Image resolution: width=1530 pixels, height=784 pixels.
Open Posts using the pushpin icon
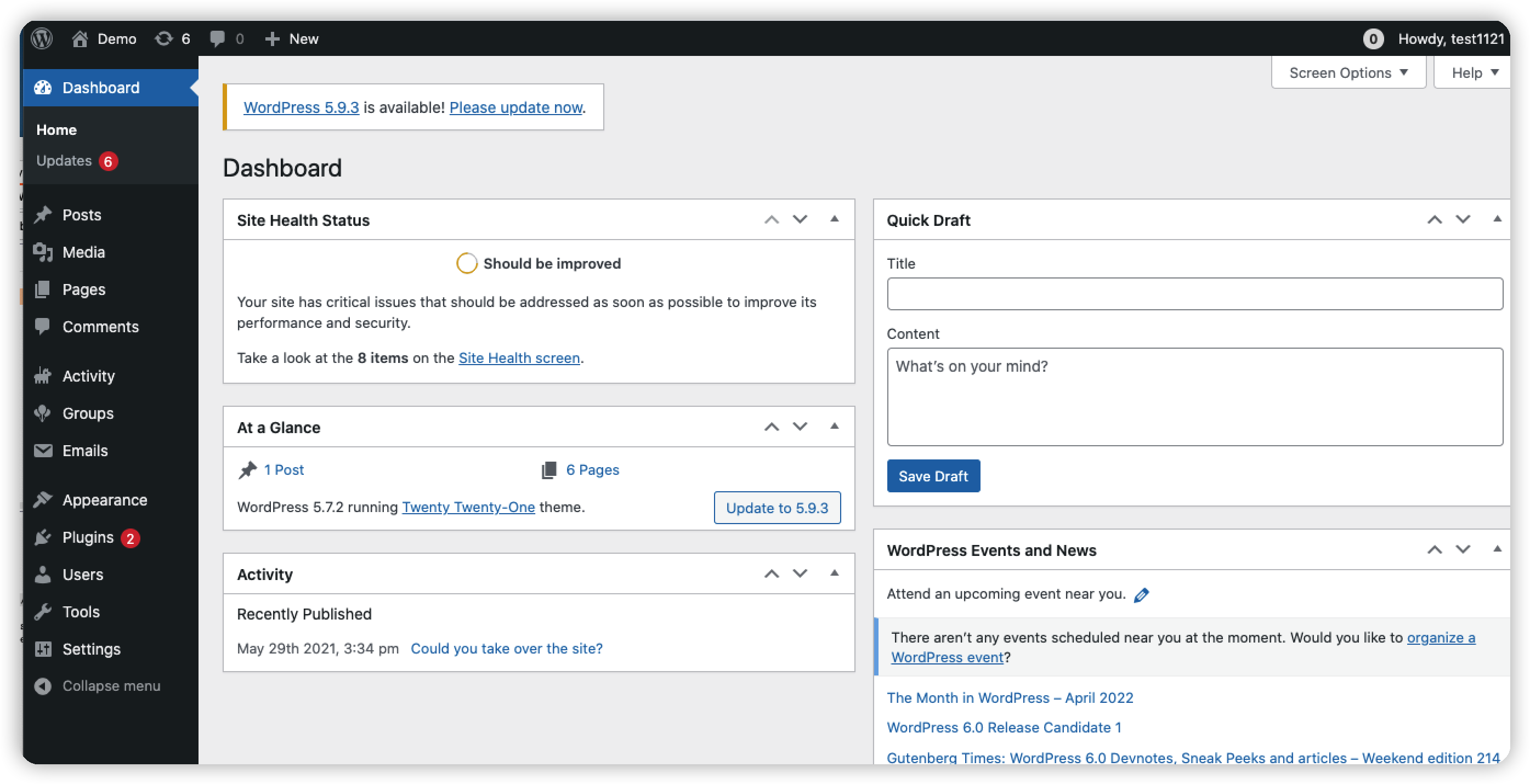click(43, 214)
